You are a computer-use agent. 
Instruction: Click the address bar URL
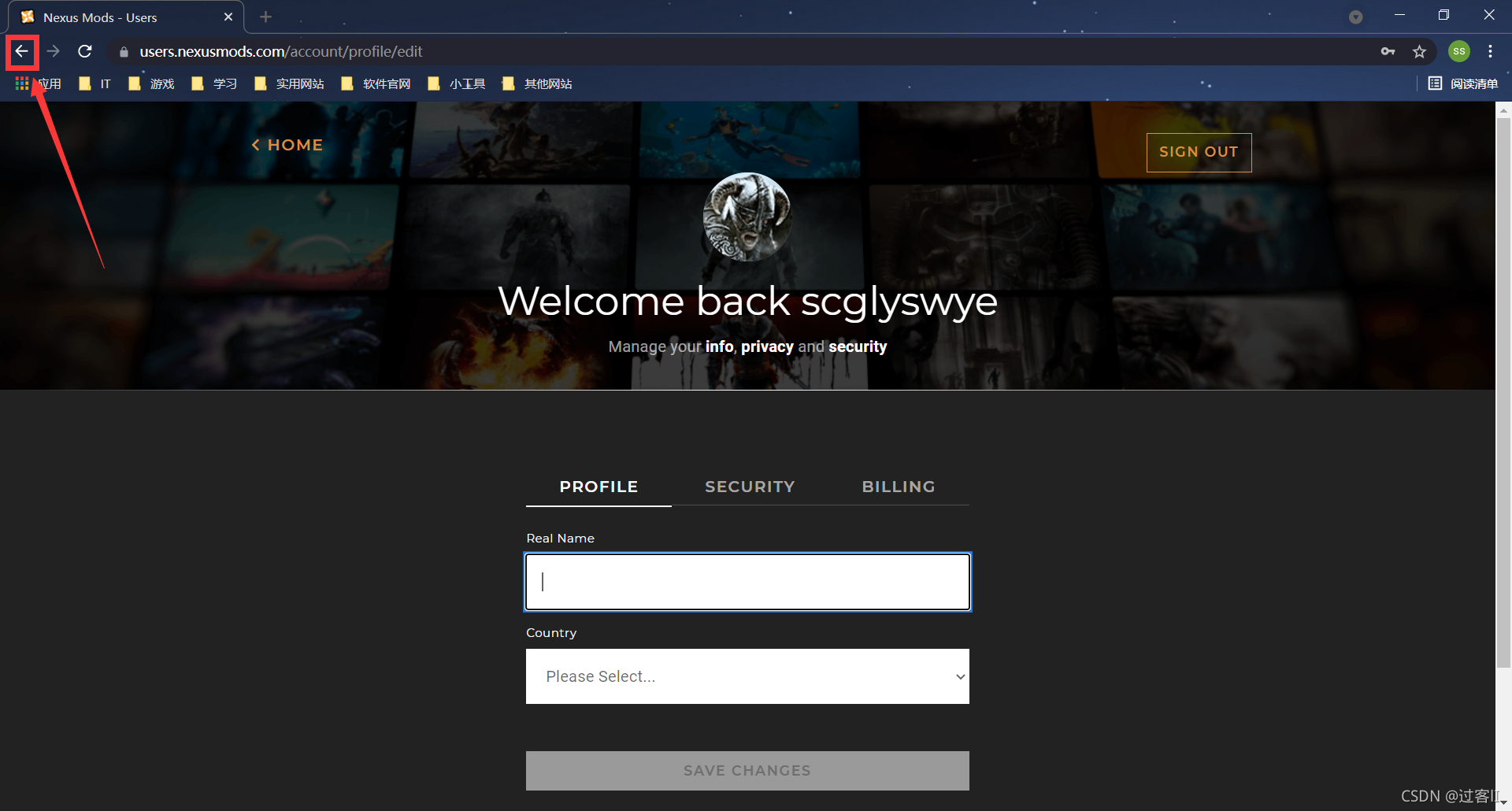[x=281, y=51]
